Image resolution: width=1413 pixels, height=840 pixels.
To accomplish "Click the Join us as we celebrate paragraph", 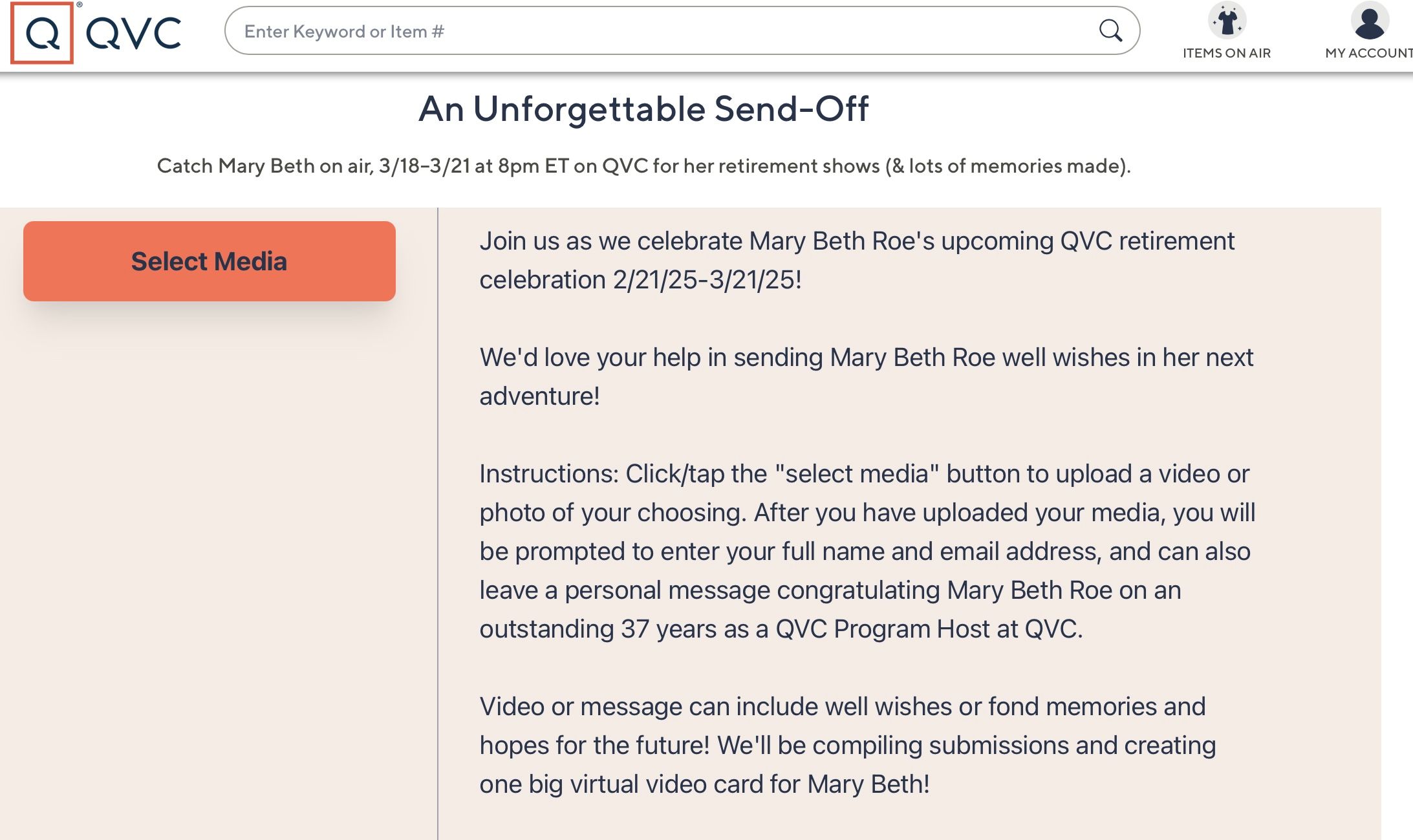I will (857, 241).
